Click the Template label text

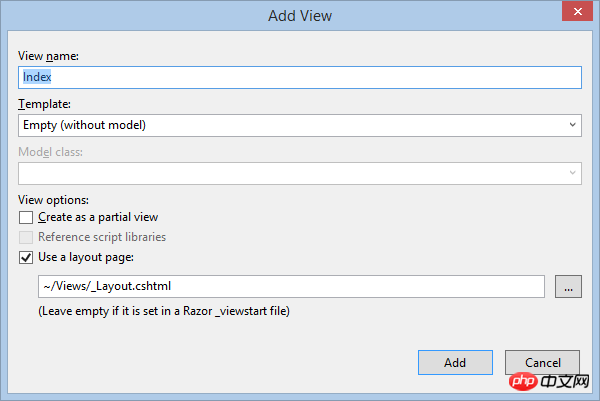coord(44,104)
